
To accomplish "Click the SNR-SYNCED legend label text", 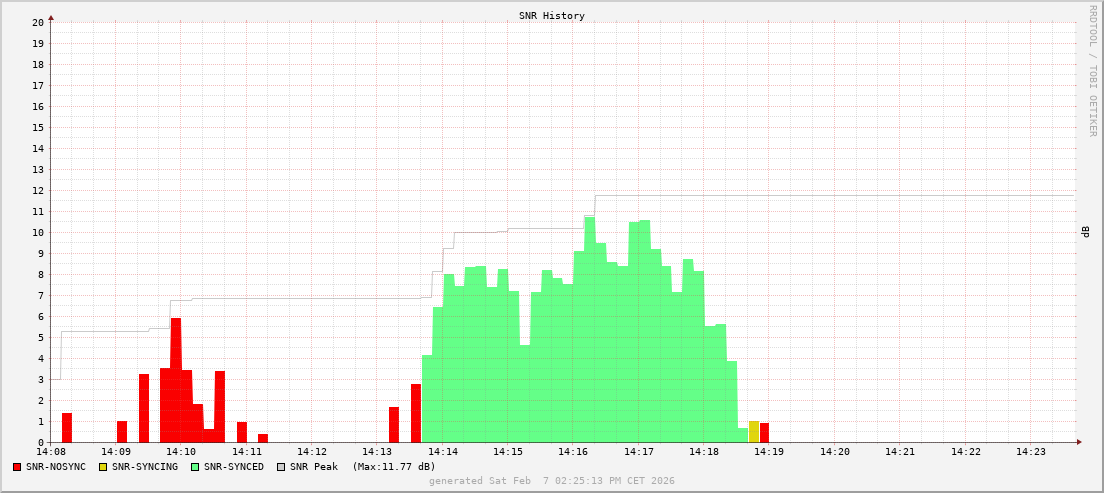I will 234,467.
